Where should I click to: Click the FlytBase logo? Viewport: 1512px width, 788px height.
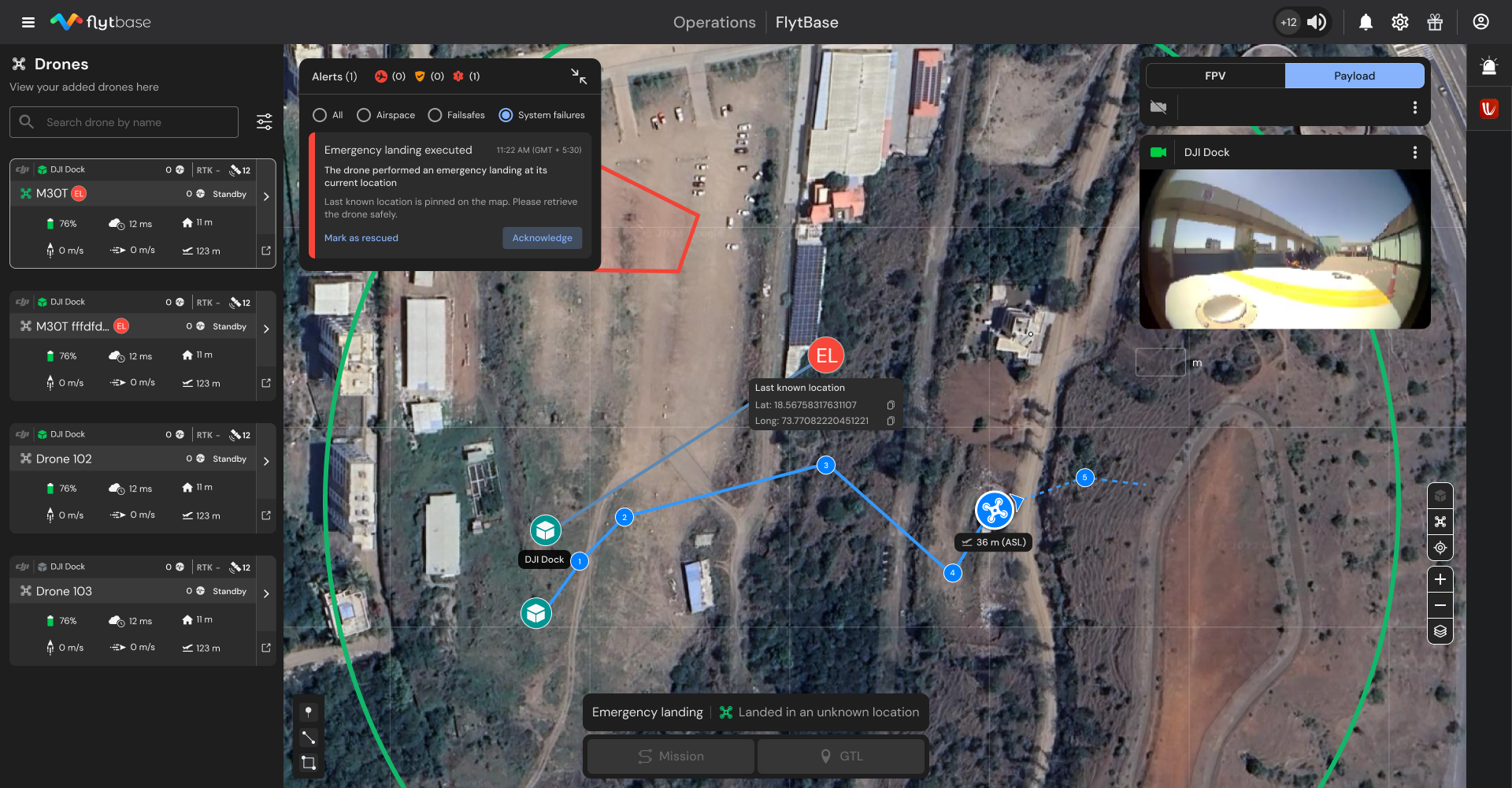point(101,22)
